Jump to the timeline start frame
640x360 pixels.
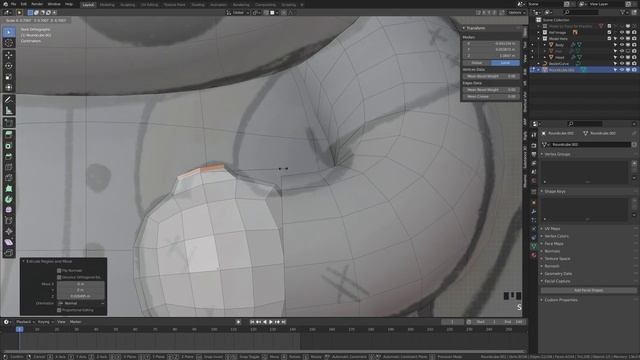(x=252, y=322)
